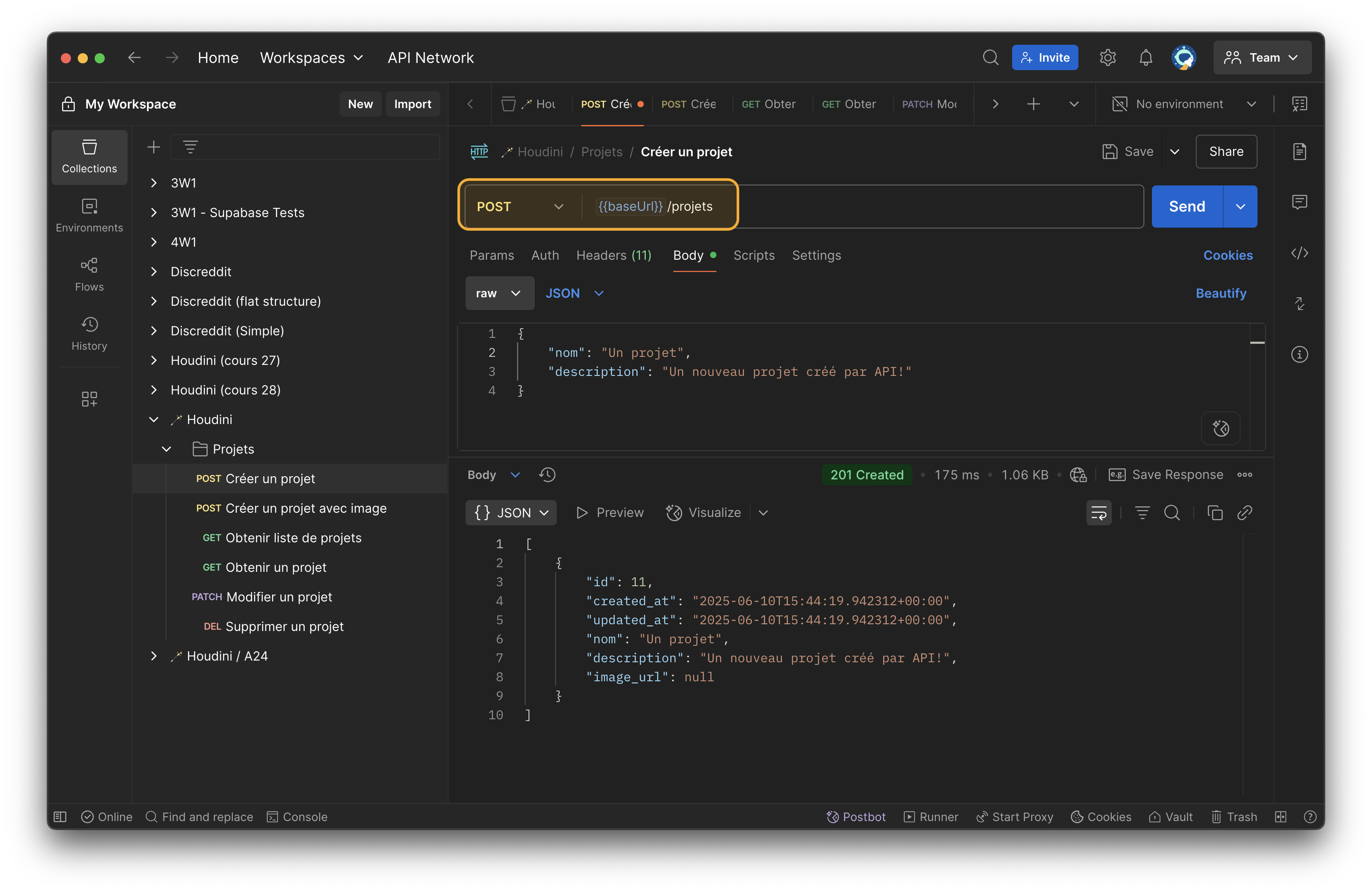Open the Team dropdown
Image resolution: width=1372 pixels, height=892 pixels.
click(x=1262, y=57)
